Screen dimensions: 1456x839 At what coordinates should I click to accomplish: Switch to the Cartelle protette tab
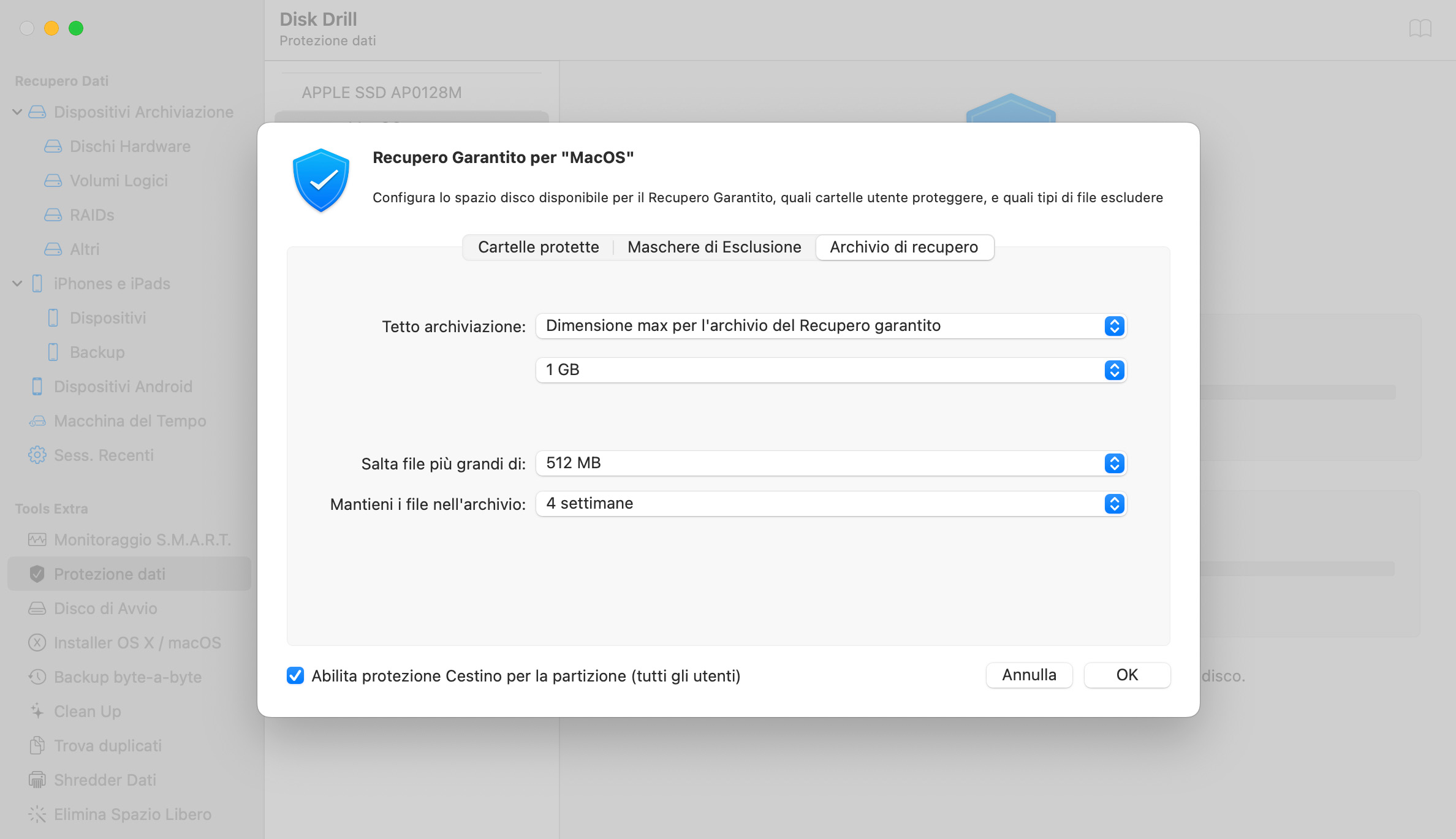pyautogui.click(x=538, y=248)
